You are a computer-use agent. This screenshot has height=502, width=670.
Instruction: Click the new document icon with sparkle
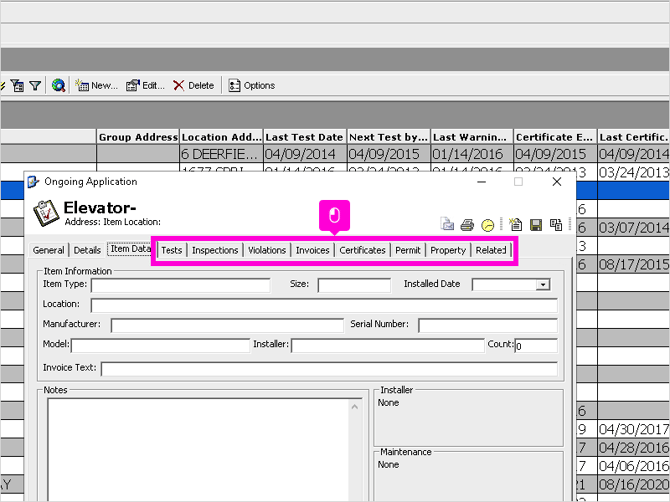tap(516, 224)
